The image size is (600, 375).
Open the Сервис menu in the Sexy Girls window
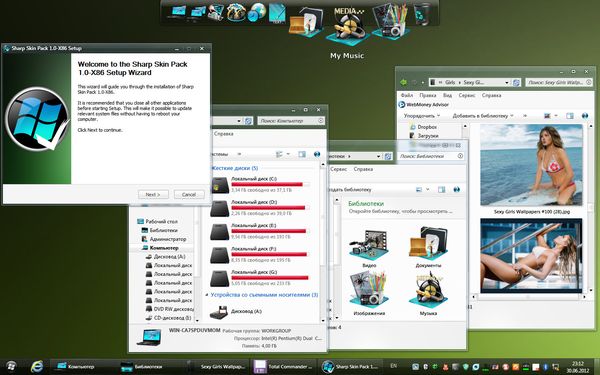coord(466,95)
